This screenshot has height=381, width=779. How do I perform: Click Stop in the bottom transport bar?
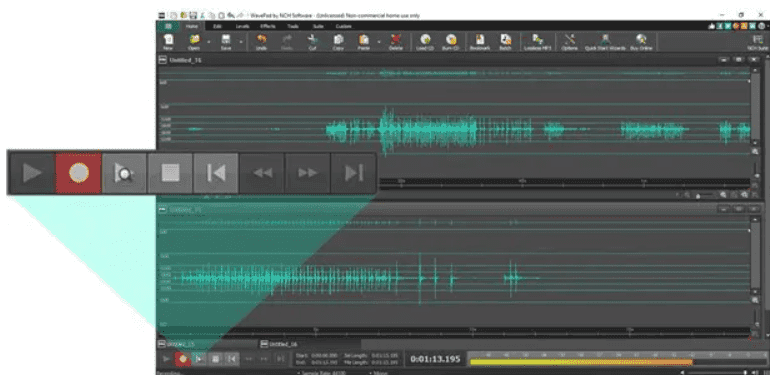pos(215,358)
